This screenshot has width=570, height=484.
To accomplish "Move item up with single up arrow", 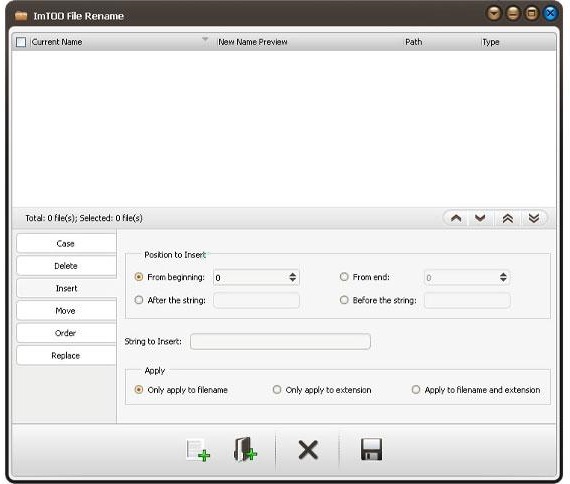I will 456,218.
